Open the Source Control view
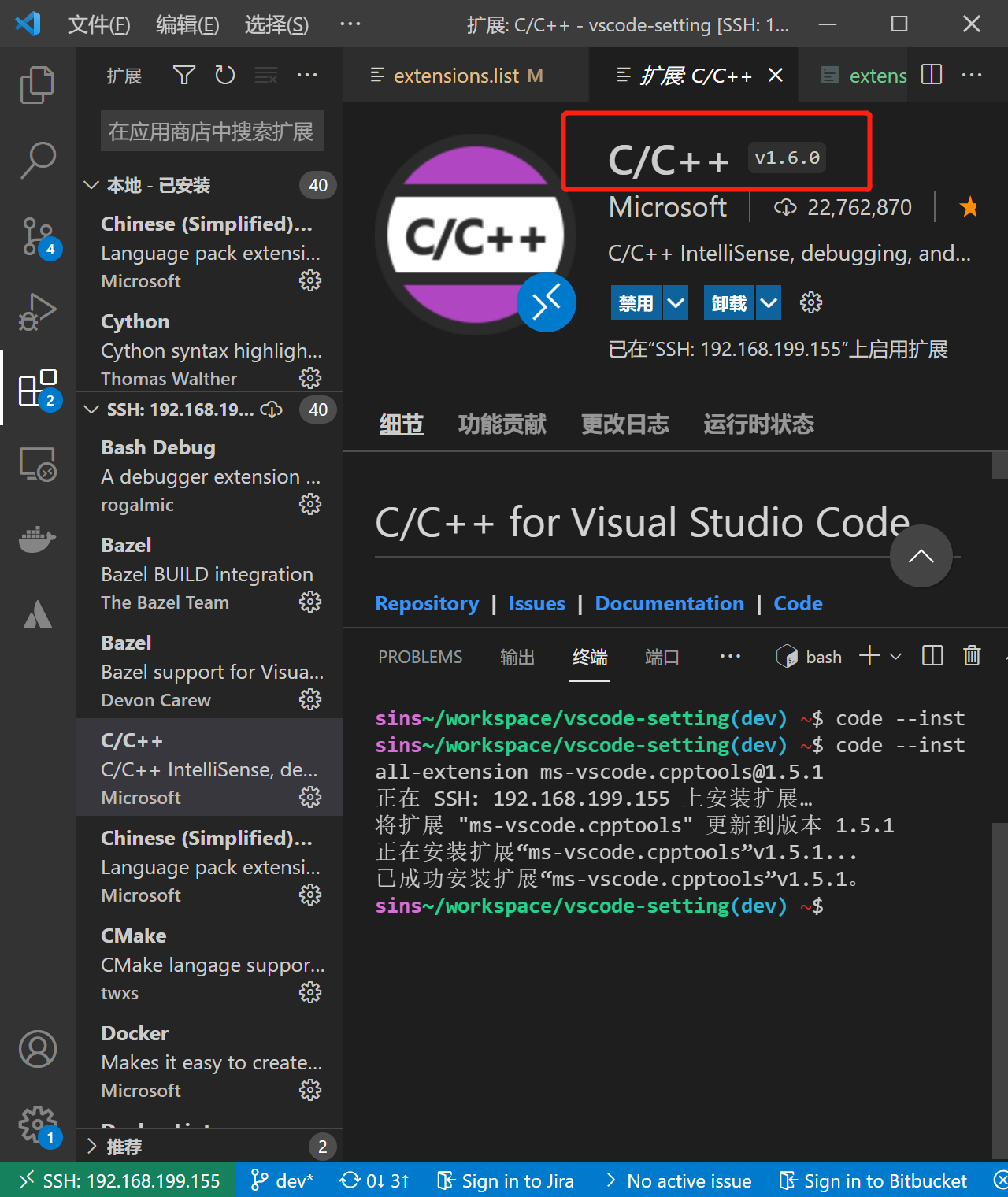This screenshot has width=1008, height=1197. [x=37, y=235]
